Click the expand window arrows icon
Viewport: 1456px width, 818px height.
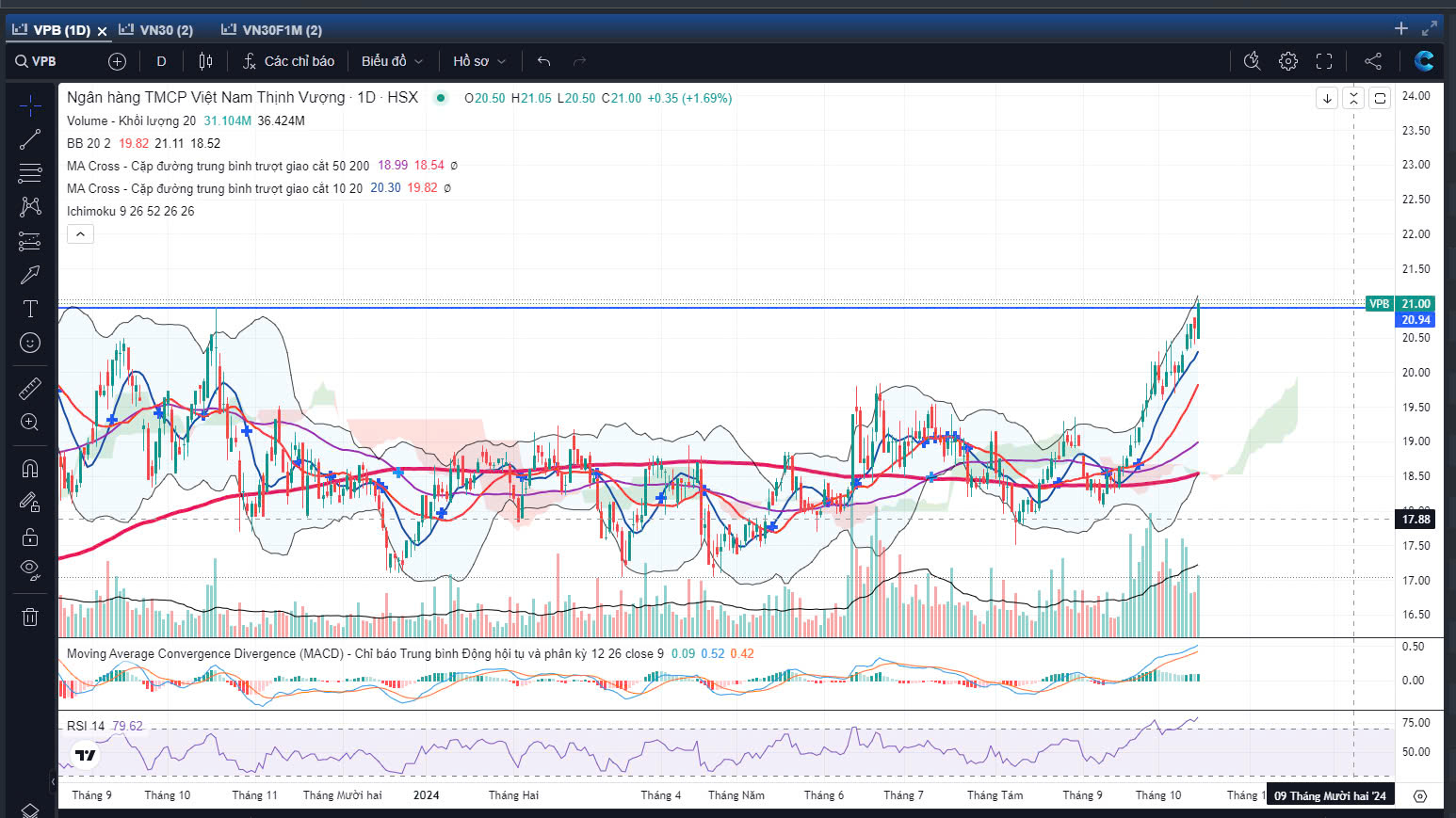click(x=1430, y=28)
